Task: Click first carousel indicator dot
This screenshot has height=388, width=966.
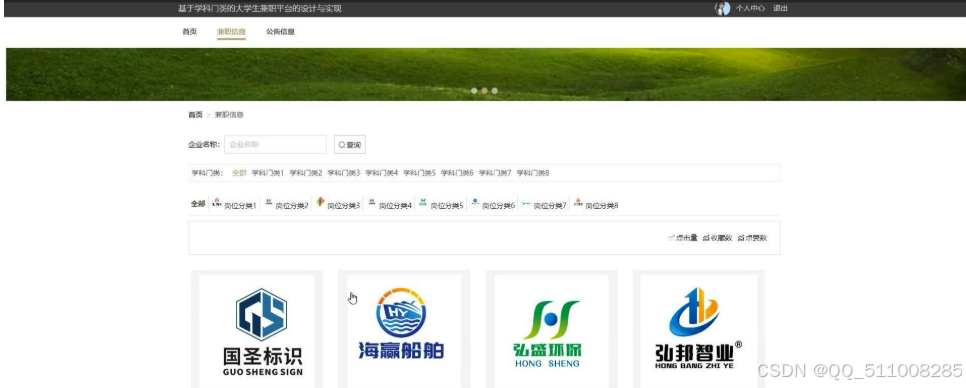Action: click(474, 91)
